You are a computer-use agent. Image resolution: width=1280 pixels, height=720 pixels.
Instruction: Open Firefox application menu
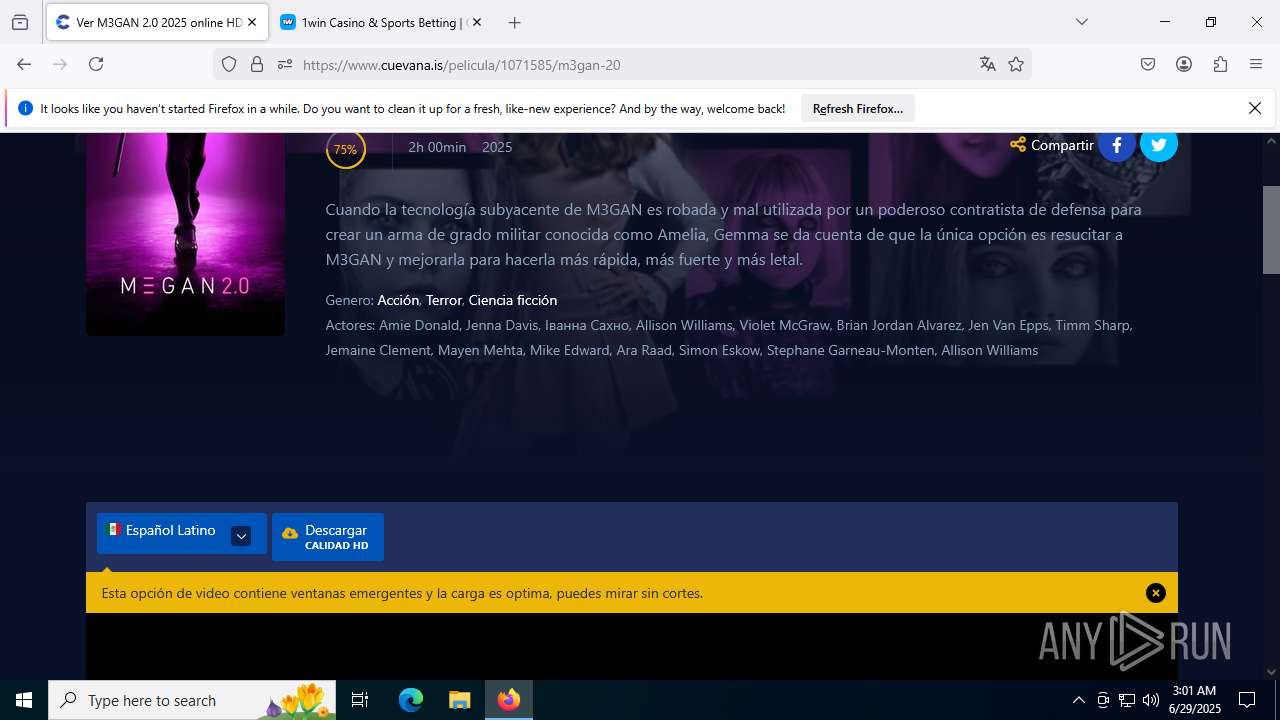pos(1256,64)
